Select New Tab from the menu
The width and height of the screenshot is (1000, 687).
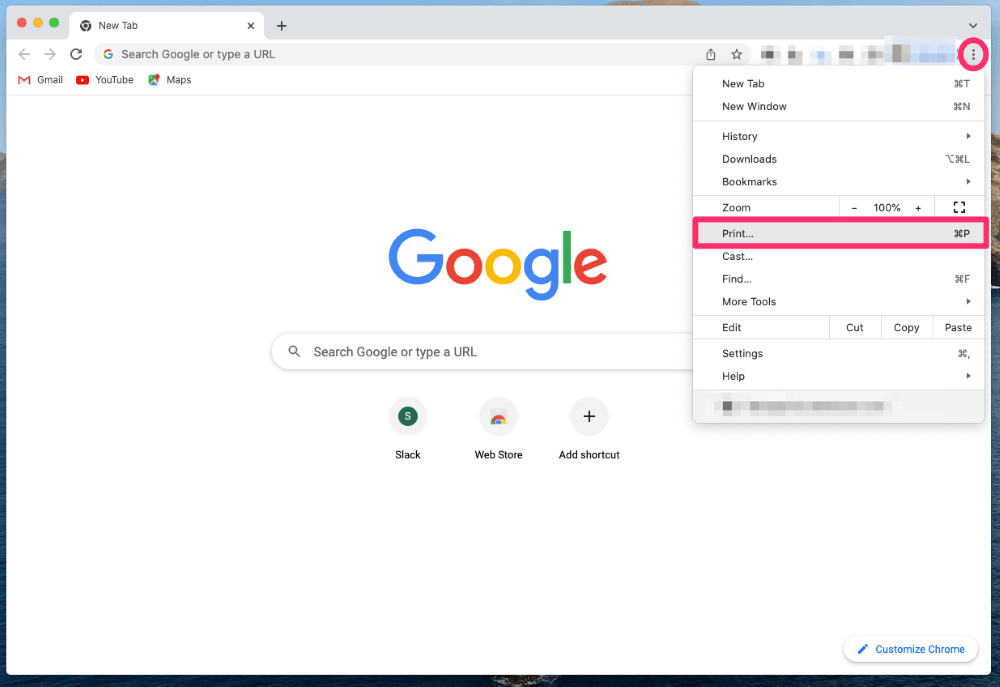tap(838, 84)
